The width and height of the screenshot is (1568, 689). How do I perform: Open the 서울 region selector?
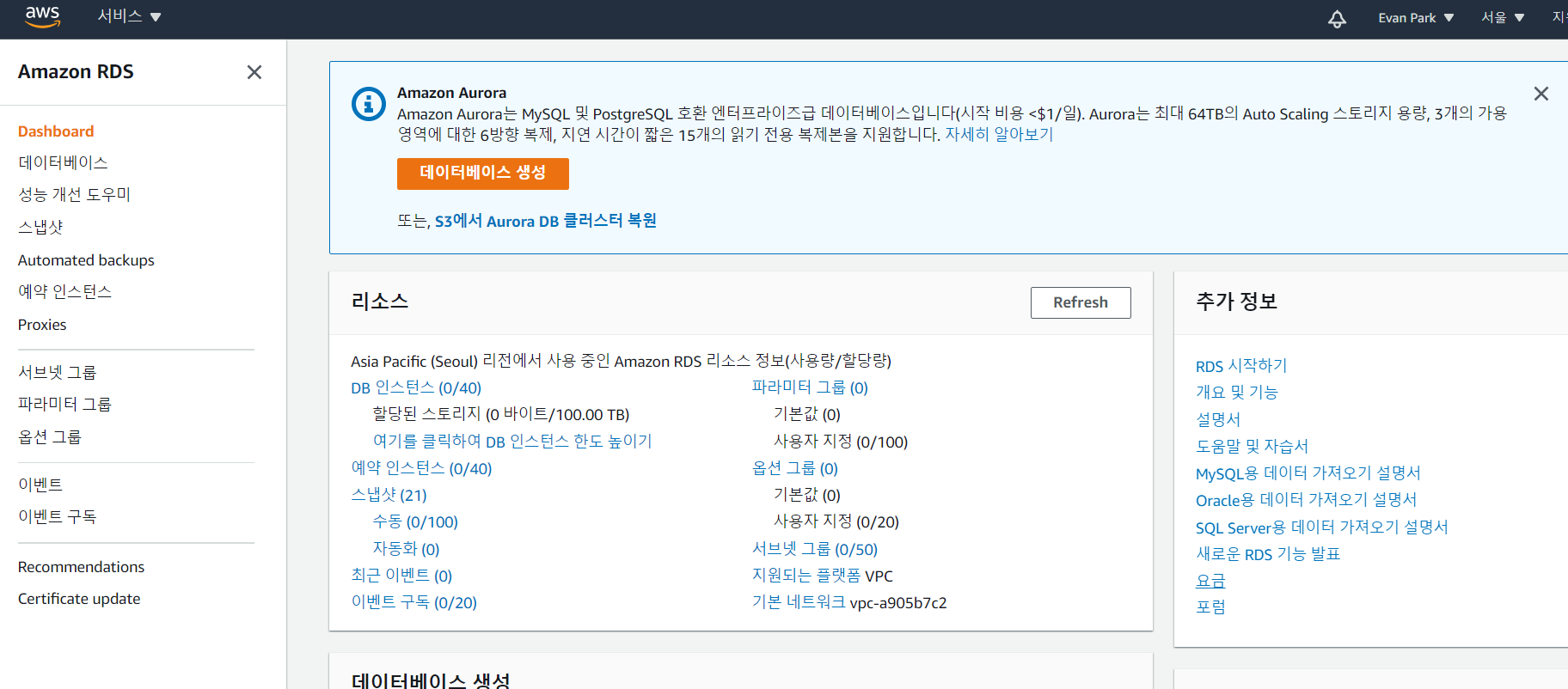(x=1503, y=17)
